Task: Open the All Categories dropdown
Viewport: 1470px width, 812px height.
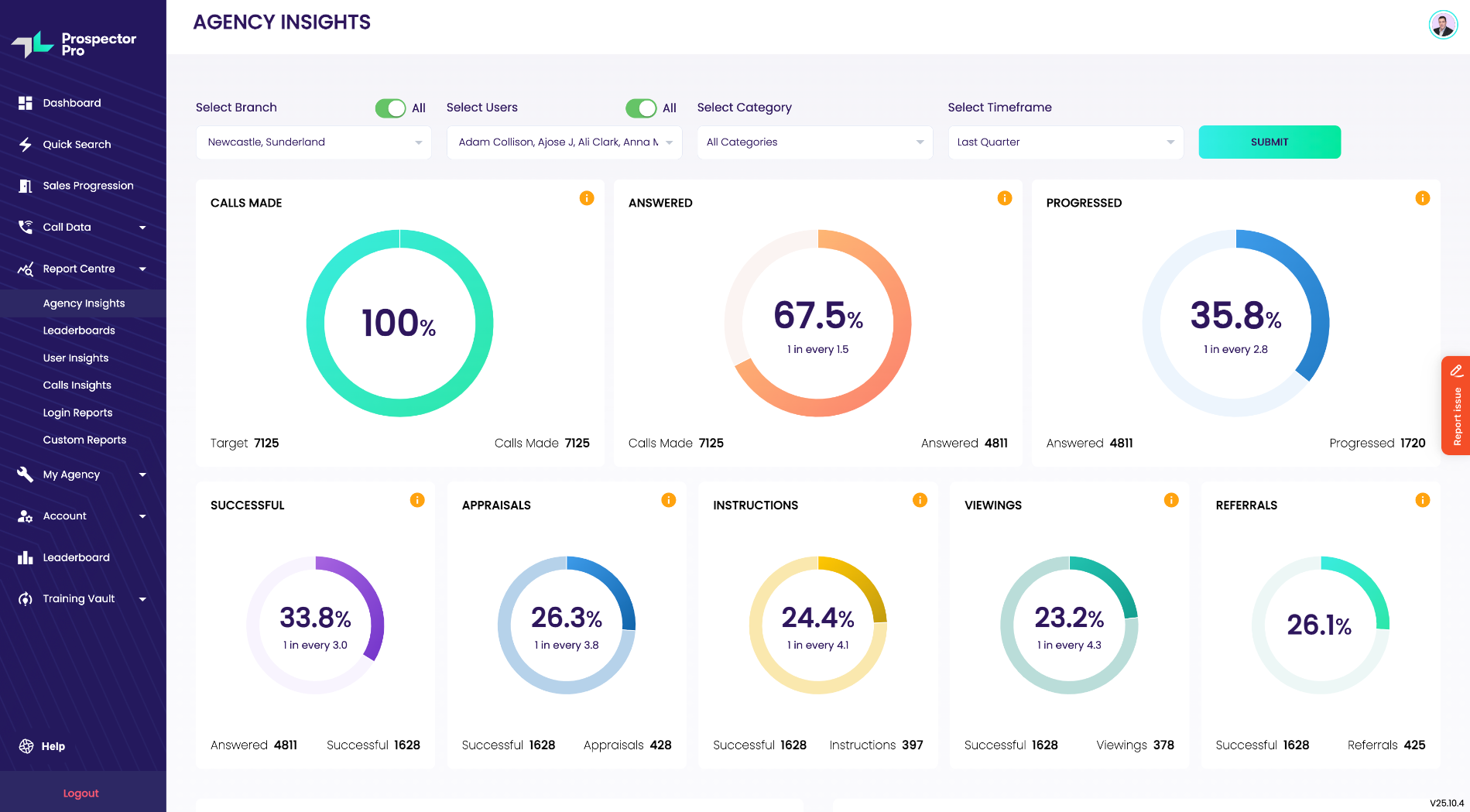Action: coord(815,142)
